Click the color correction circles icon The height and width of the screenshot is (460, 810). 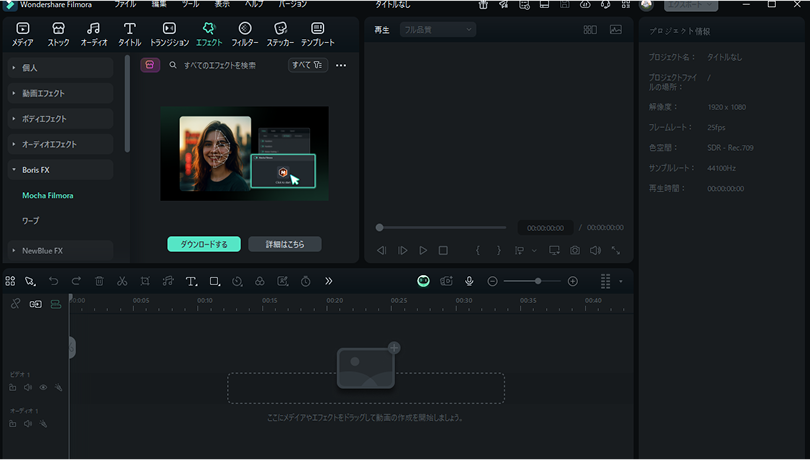pos(260,281)
